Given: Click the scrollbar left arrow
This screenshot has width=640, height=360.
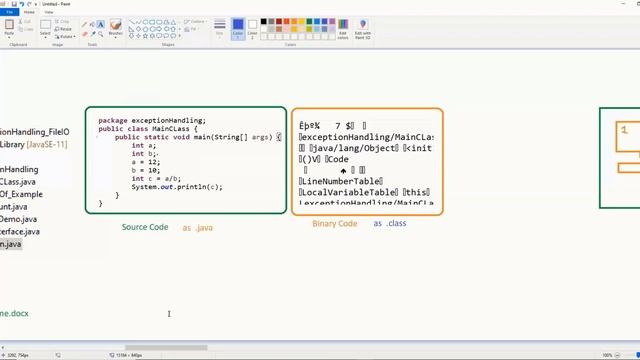Looking at the screenshot, I should (2, 348).
